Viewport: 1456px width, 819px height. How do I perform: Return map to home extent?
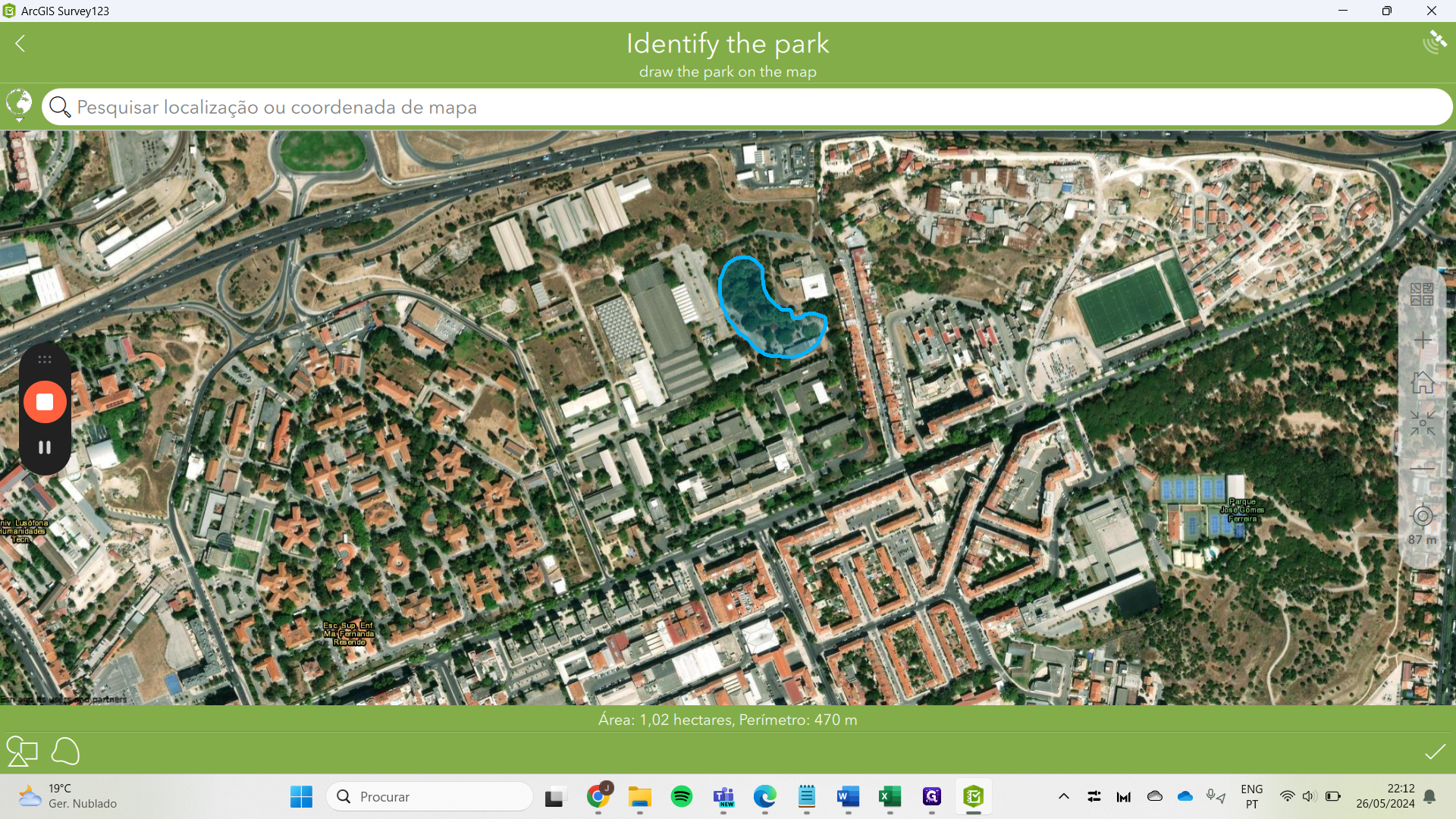click(1422, 382)
